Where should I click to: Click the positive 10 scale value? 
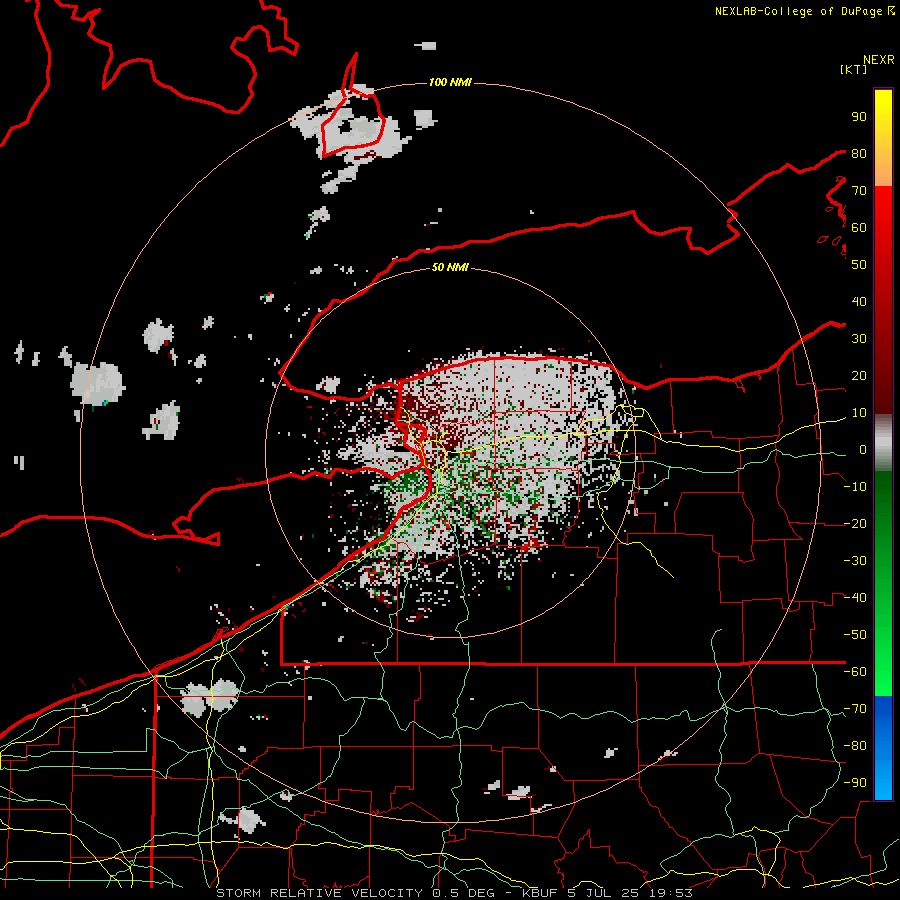pos(859,413)
